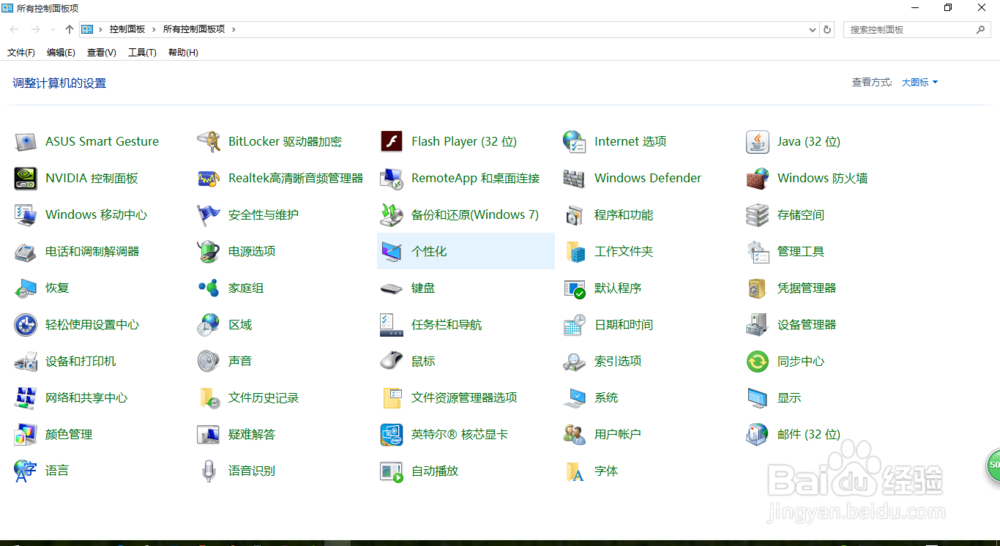Viewport: 1000px width, 546px height.
Task: Open the 自动播放 icon
Action: click(391, 471)
